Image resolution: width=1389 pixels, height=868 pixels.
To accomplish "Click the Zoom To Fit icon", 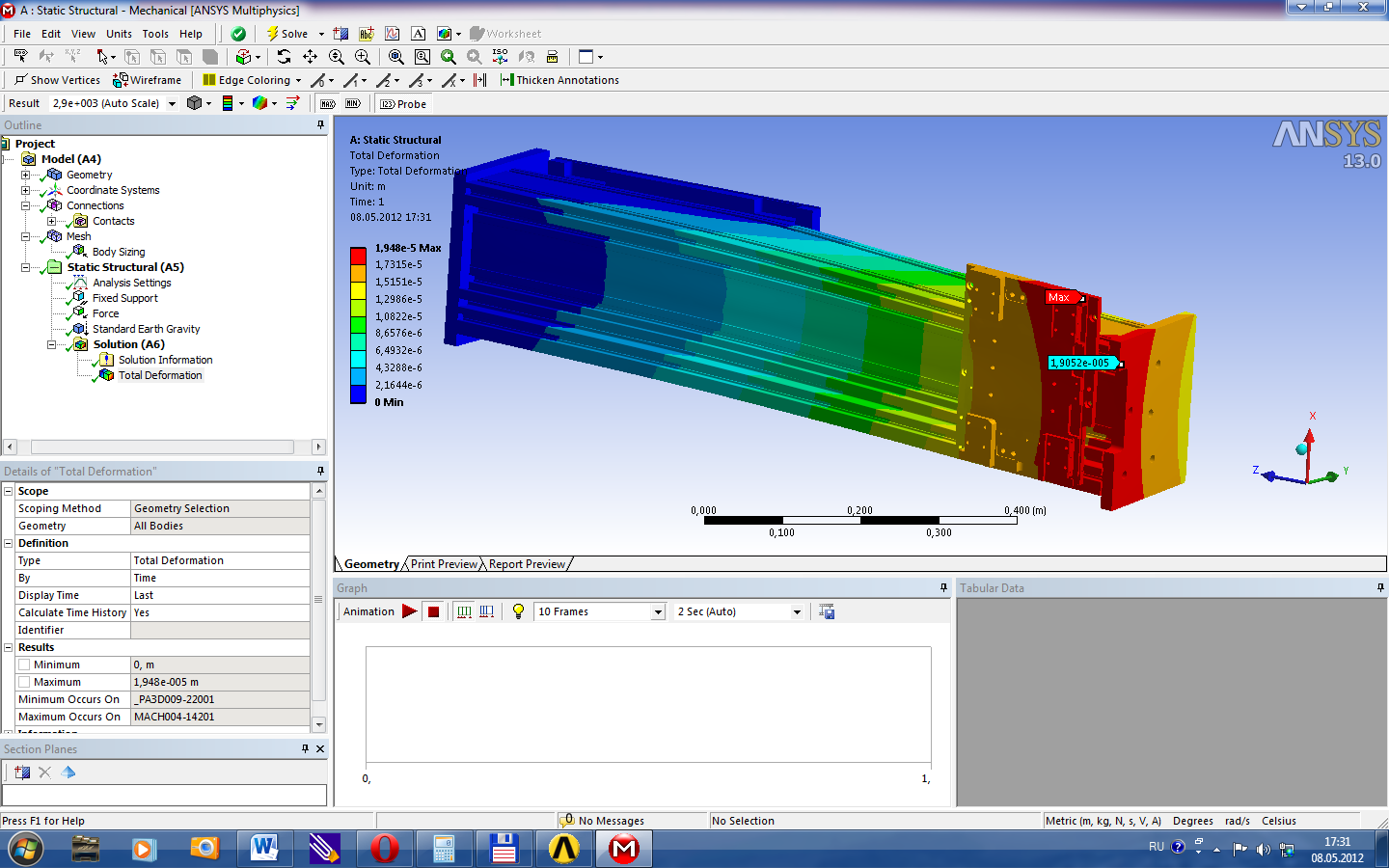I will pos(395,57).
